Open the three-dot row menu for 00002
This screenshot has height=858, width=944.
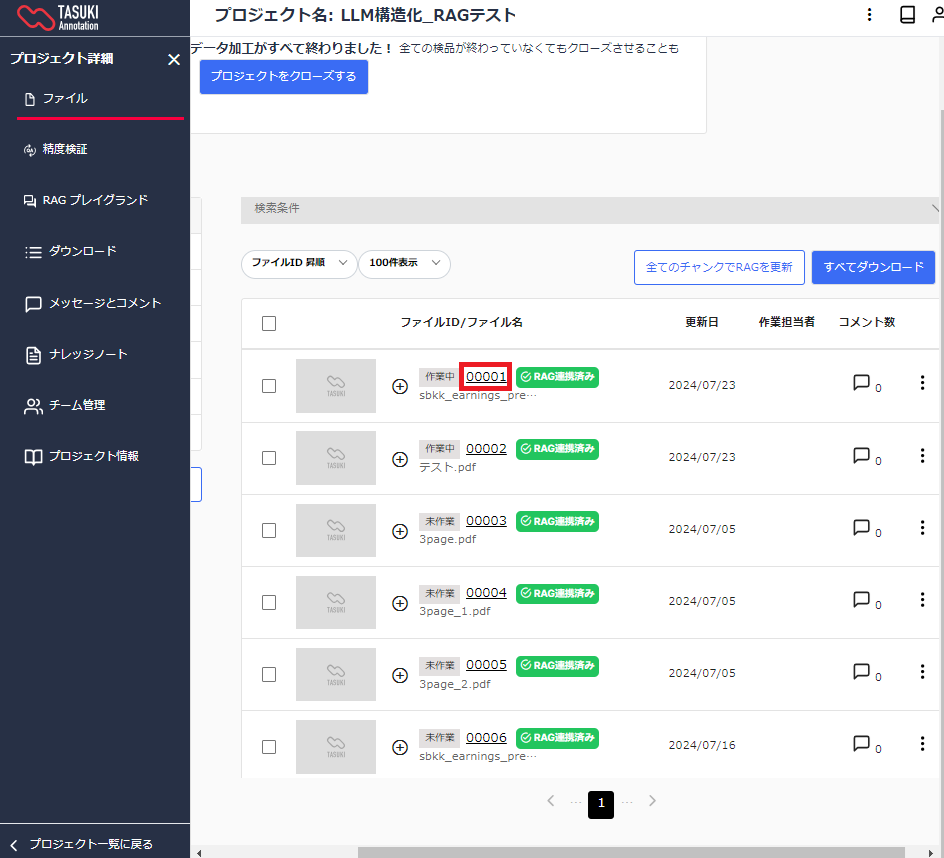(x=922, y=456)
